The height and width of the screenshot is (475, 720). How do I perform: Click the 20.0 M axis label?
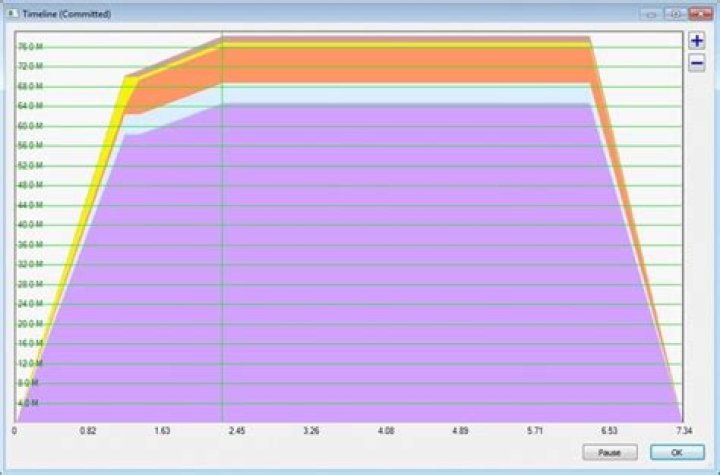coord(30,324)
